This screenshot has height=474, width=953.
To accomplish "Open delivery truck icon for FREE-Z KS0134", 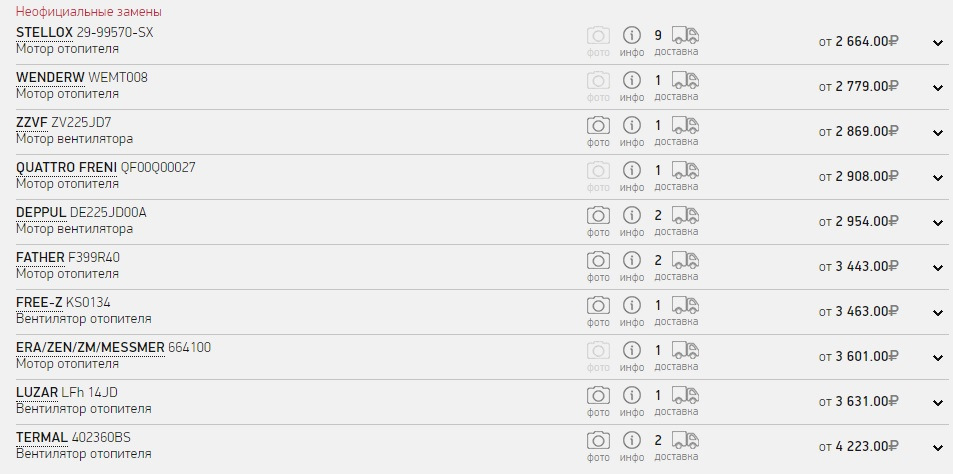I will tap(685, 305).
